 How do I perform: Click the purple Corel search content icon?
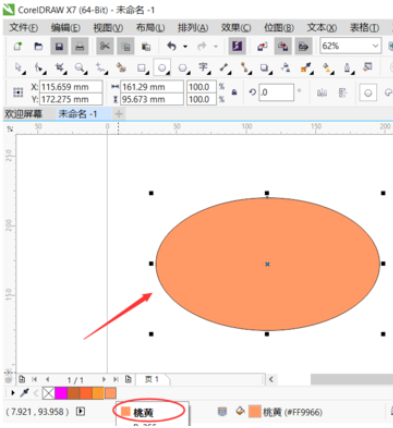237,46
